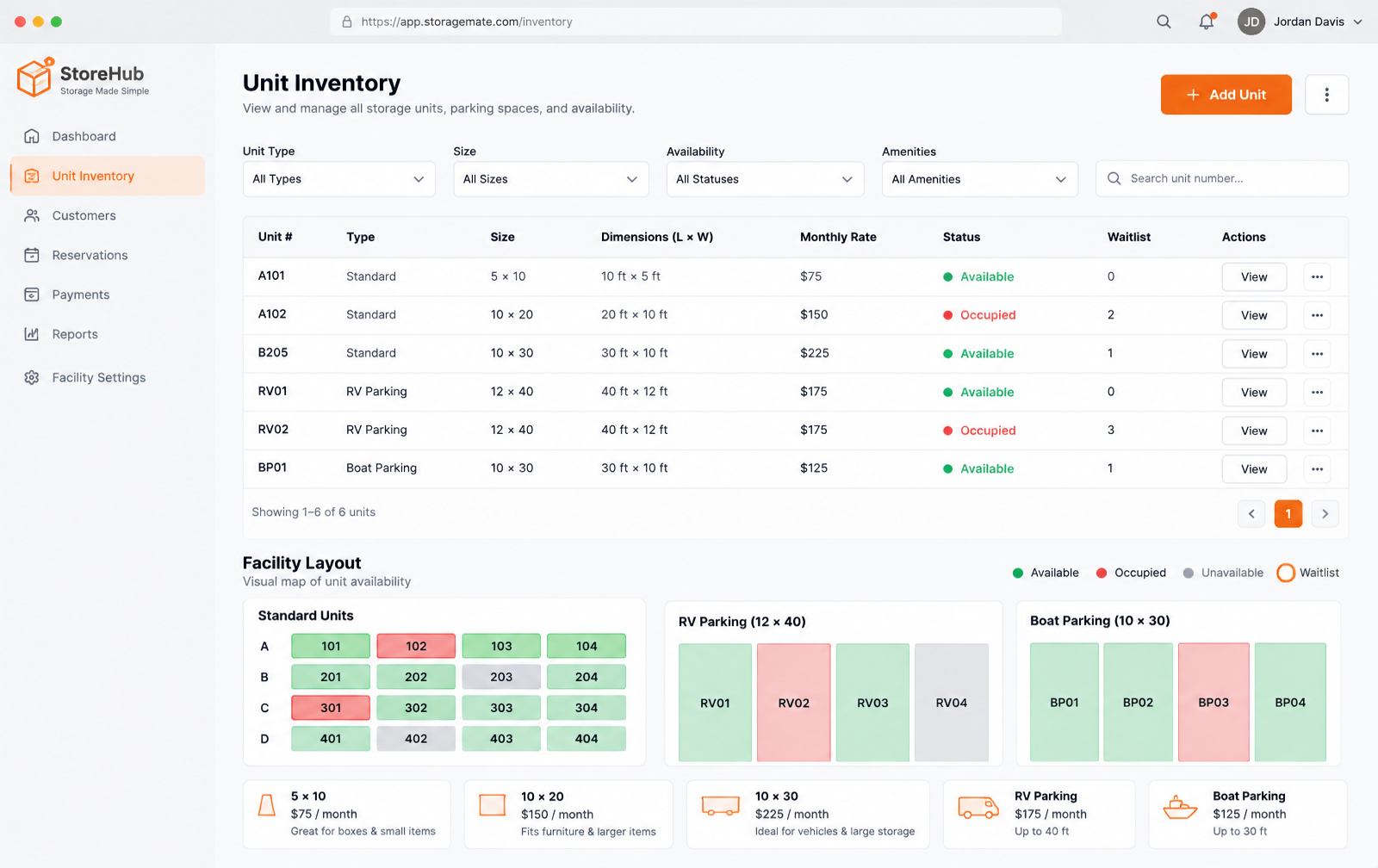Go to Dashboard in the sidebar
The height and width of the screenshot is (868, 1378).
[108, 136]
